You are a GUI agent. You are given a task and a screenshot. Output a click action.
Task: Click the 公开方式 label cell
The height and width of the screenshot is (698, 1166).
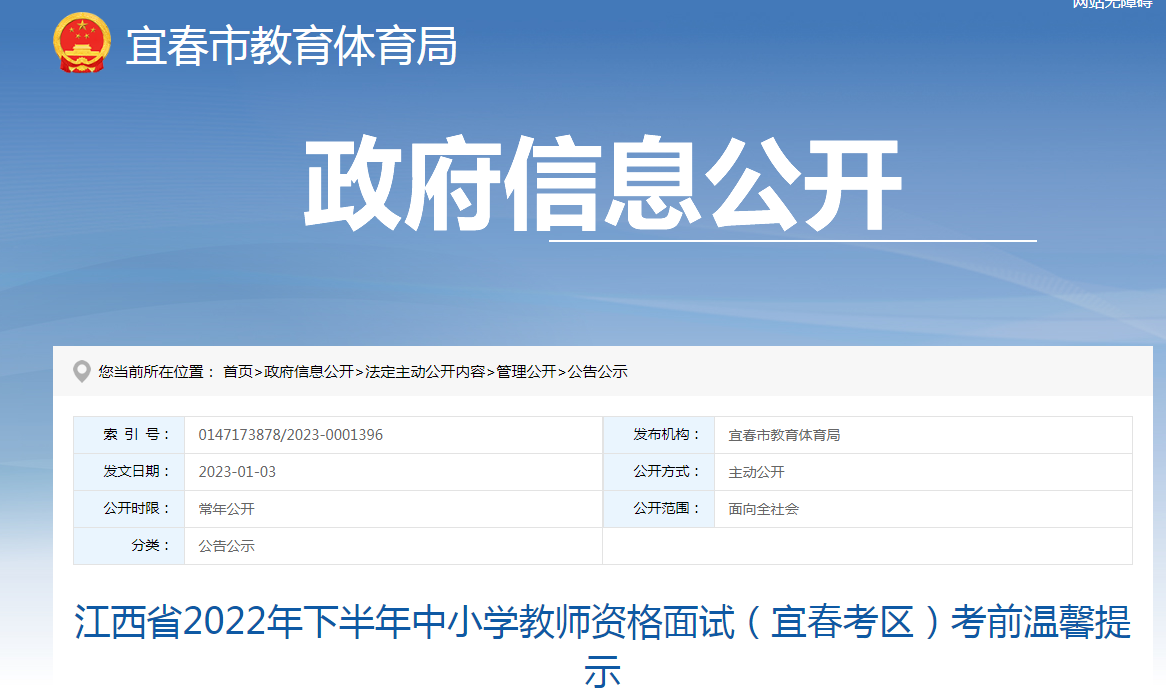[659, 472]
